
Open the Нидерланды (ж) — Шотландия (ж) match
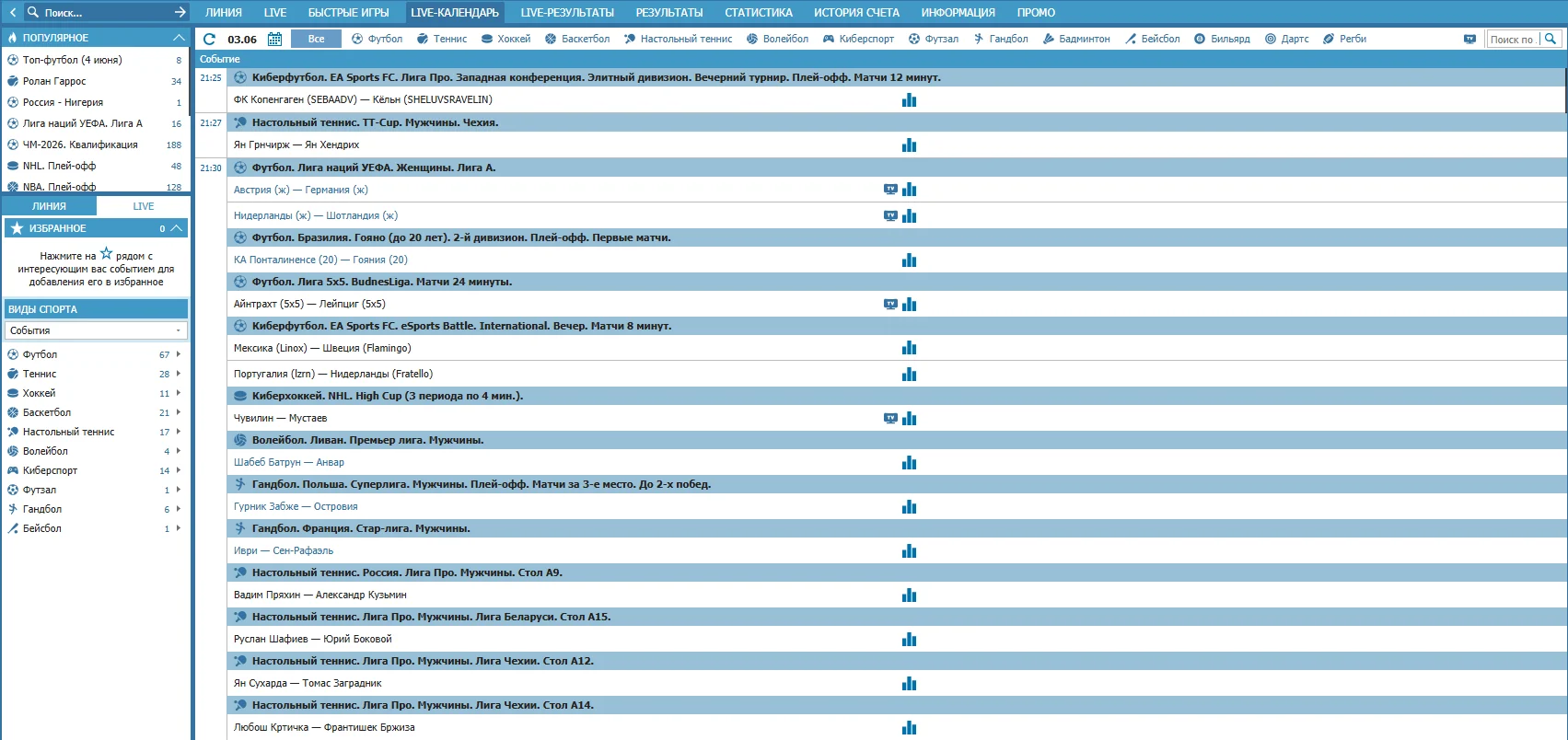coord(315,216)
